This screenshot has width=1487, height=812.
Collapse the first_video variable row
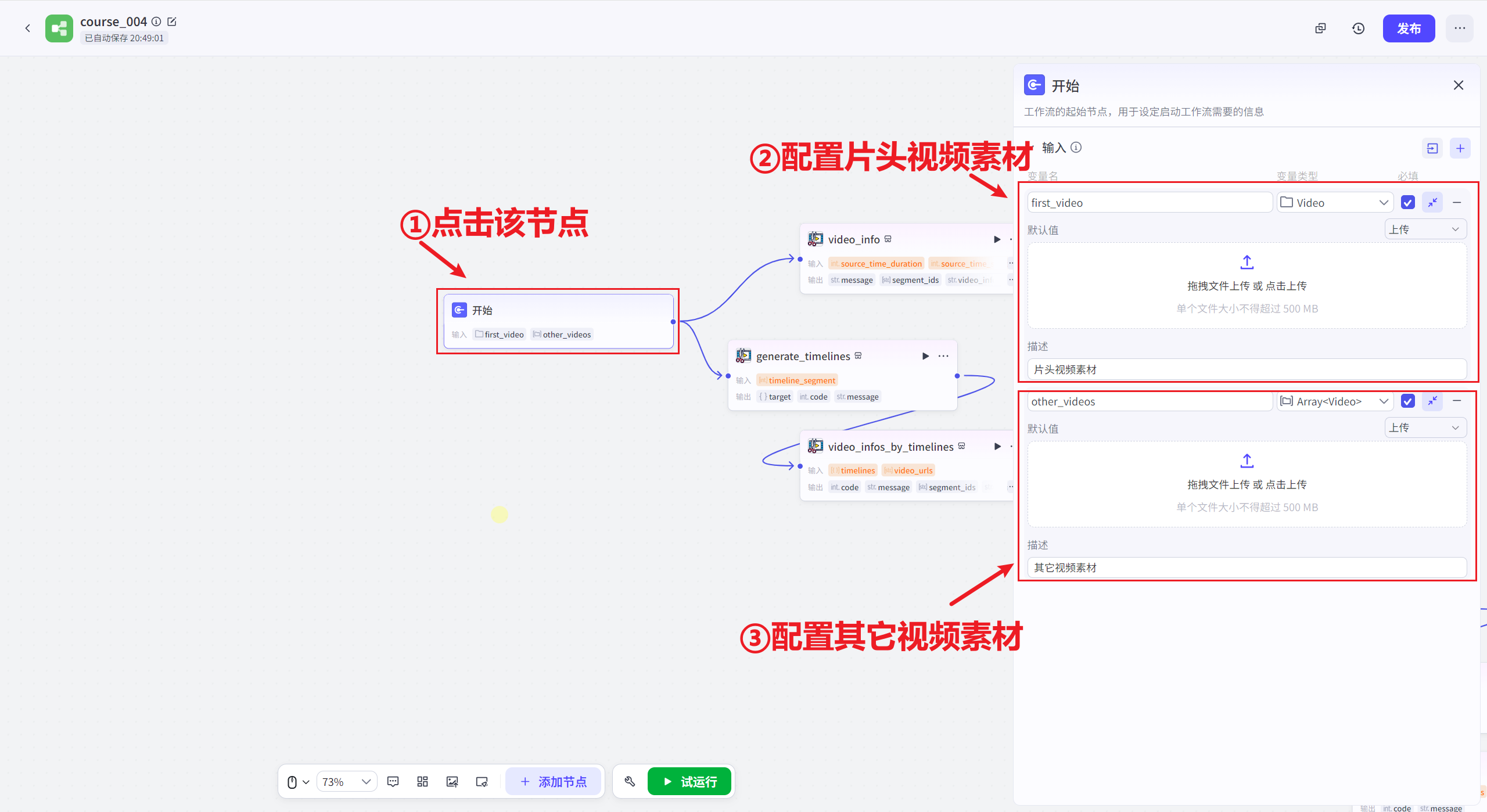pos(1432,202)
